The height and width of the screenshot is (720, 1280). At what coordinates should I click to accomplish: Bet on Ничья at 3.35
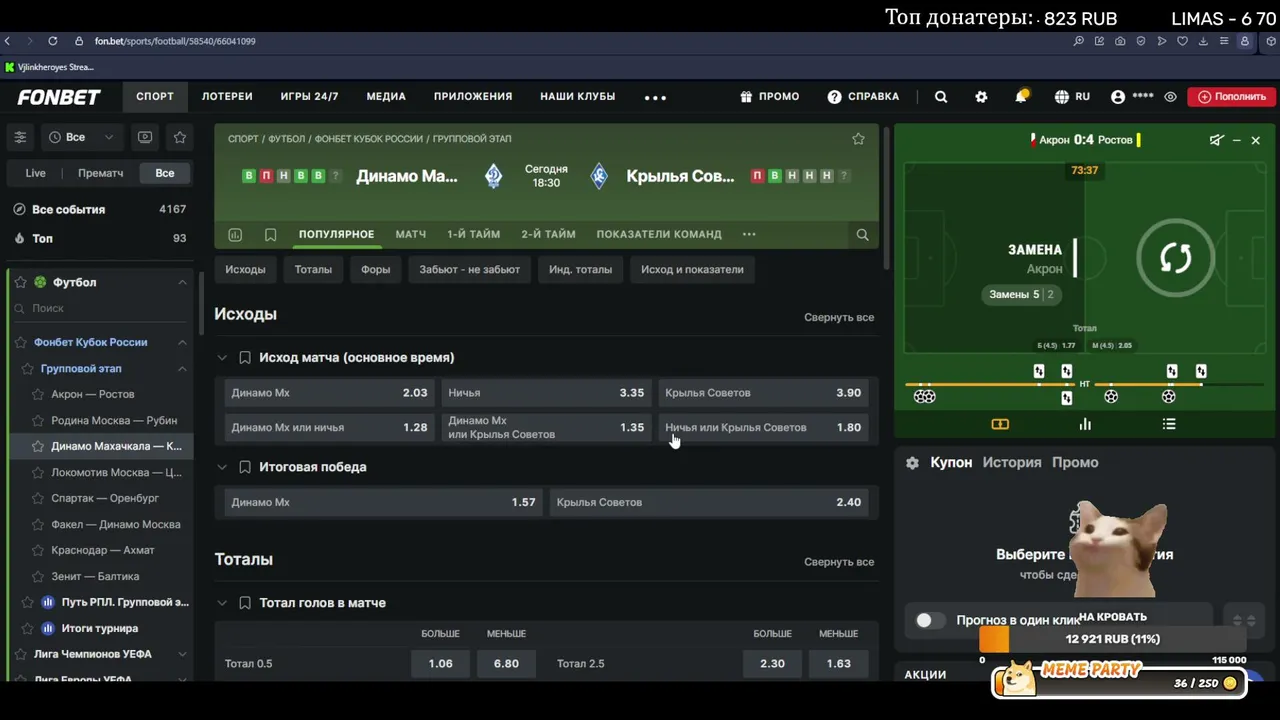tap(546, 393)
